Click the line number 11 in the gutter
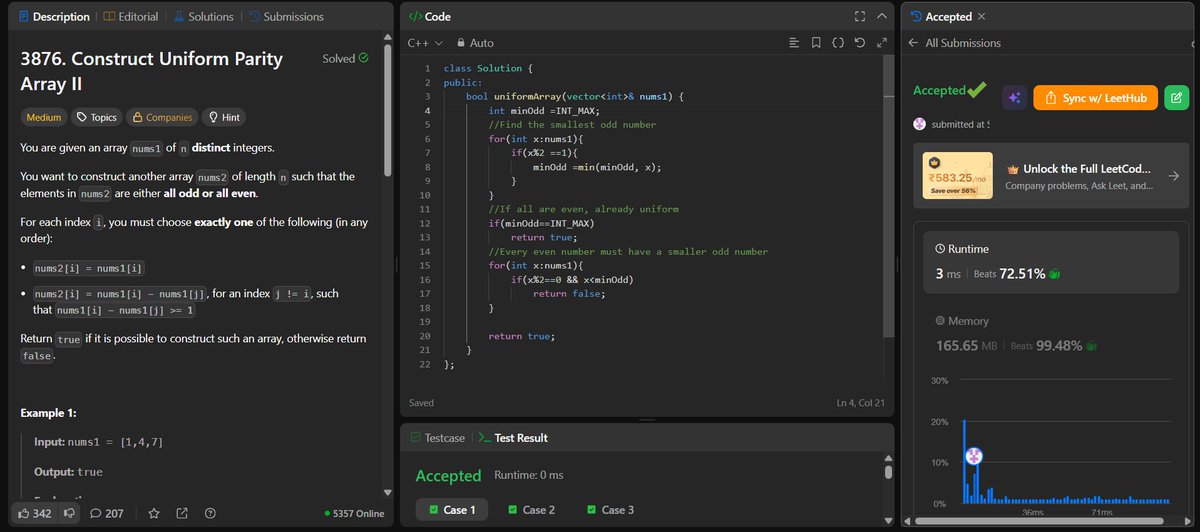This screenshot has height=532, width=1200. (x=424, y=209)
